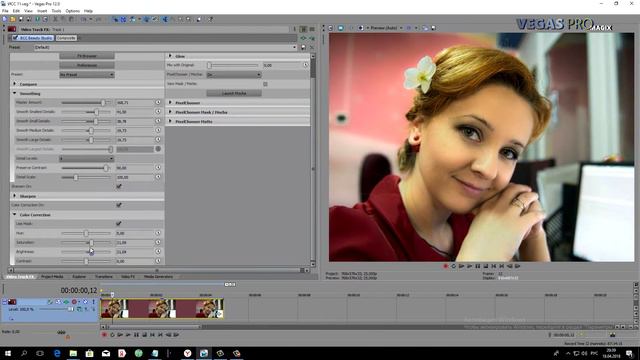Click Pause in the timeline transport
This screenshot has height=360, width=640.
(x=136, y=335)
